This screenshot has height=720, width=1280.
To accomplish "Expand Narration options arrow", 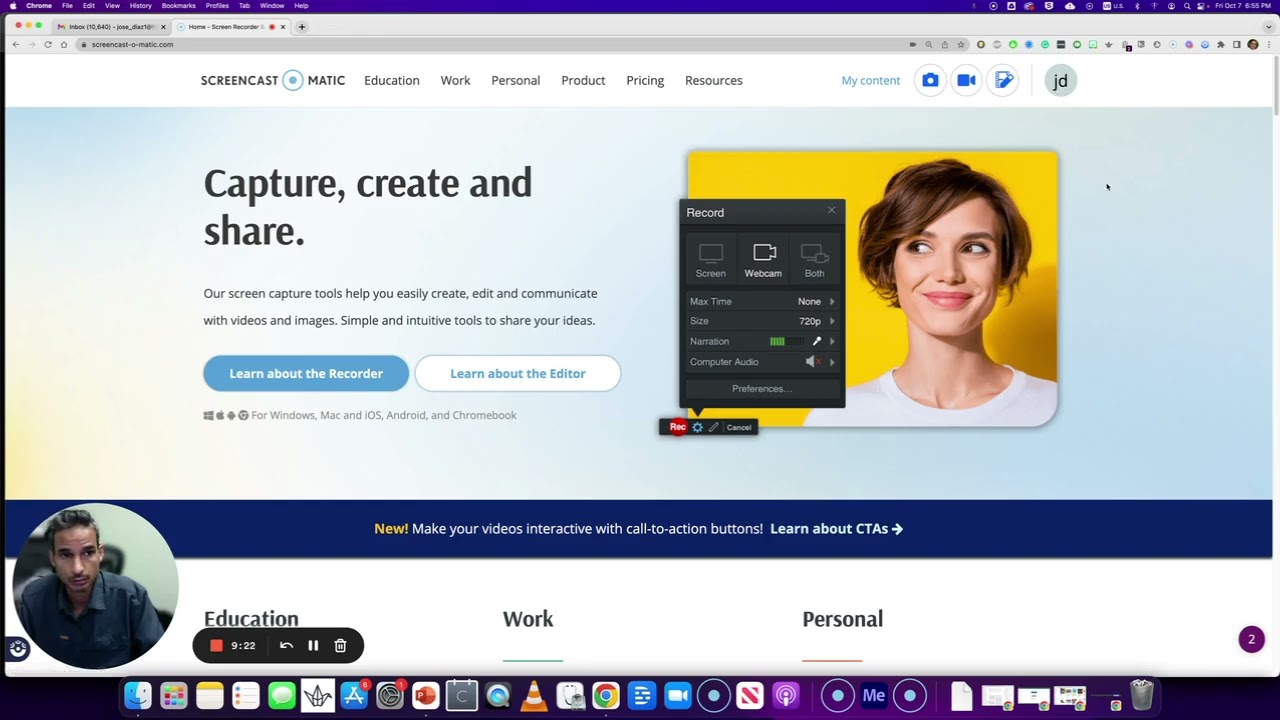I will pyautogui.click(x=832, y=341).
